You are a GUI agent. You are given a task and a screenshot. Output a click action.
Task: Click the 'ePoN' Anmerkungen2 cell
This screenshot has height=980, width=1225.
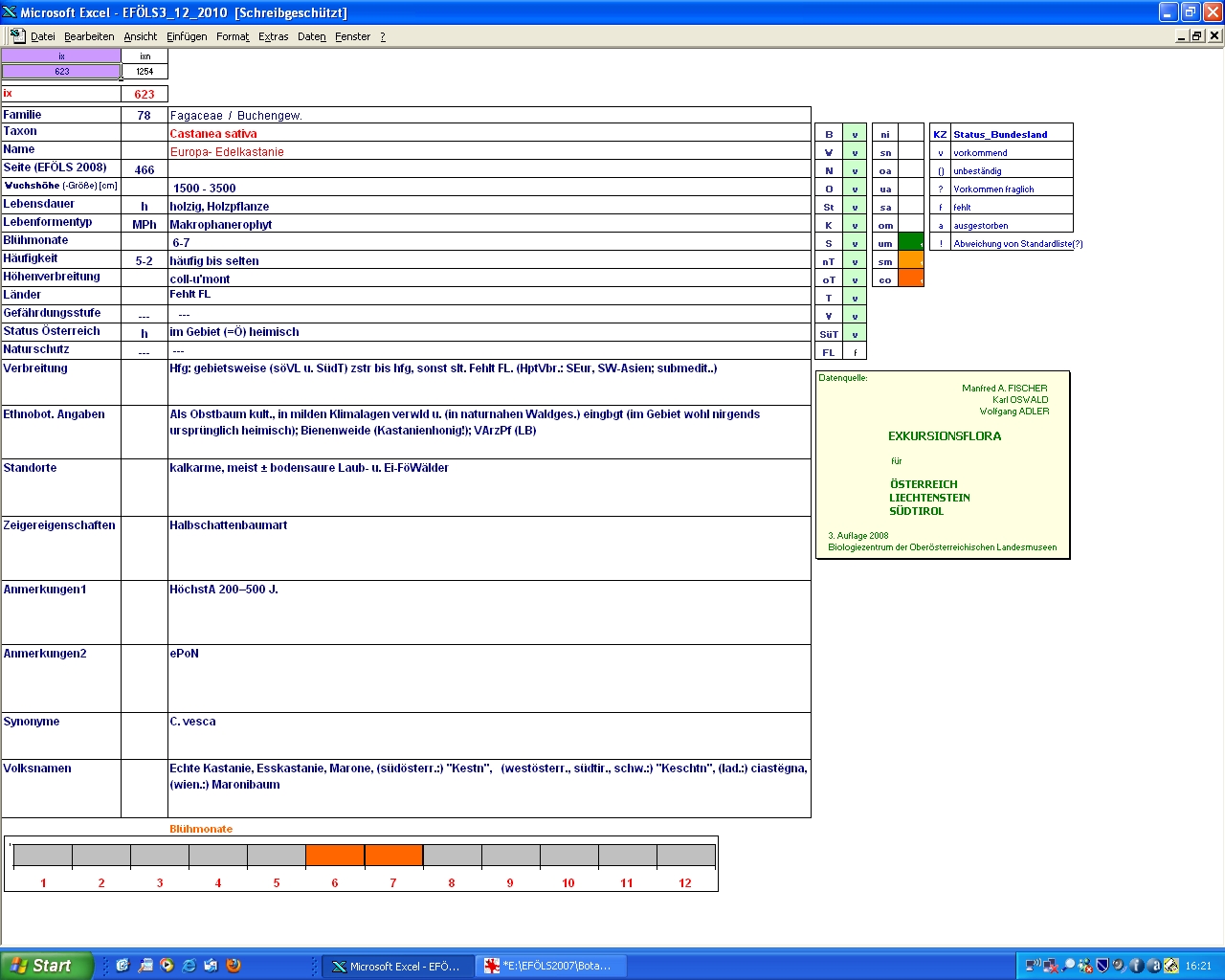pos(489,679)
